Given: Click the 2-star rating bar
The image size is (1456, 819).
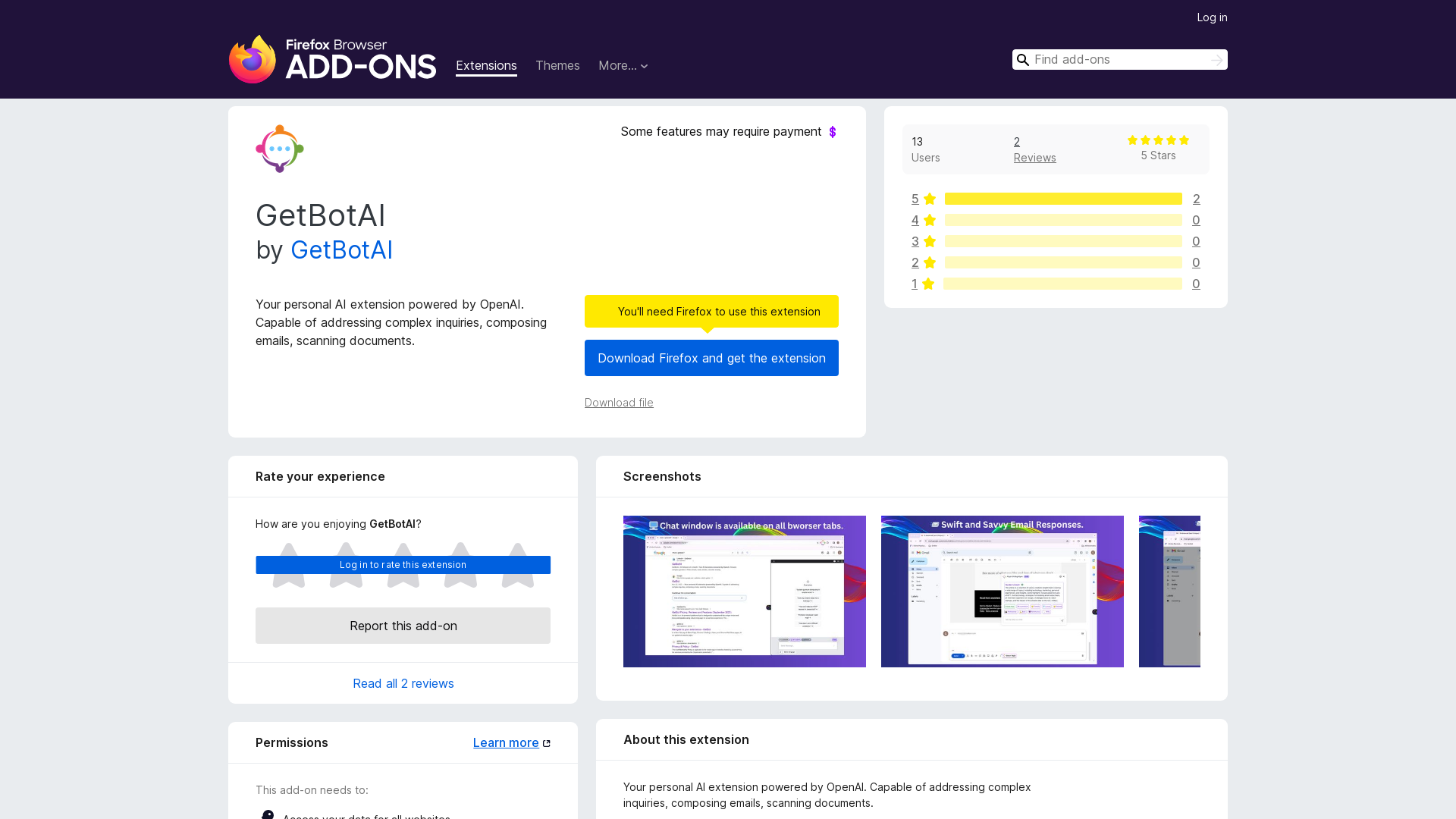Looking at the screenshot, I should pyautogui.click(x=1063, y=262).
